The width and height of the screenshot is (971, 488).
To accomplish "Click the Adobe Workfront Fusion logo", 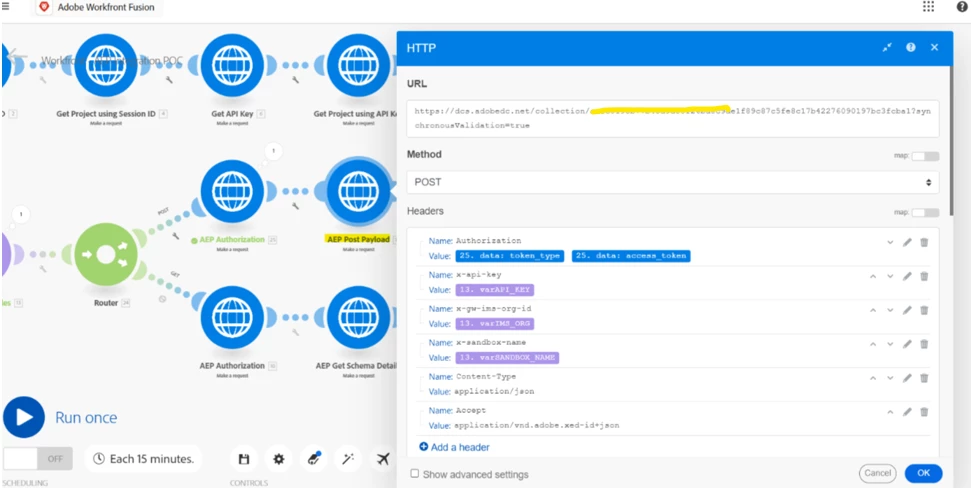I will click(44, 7).
